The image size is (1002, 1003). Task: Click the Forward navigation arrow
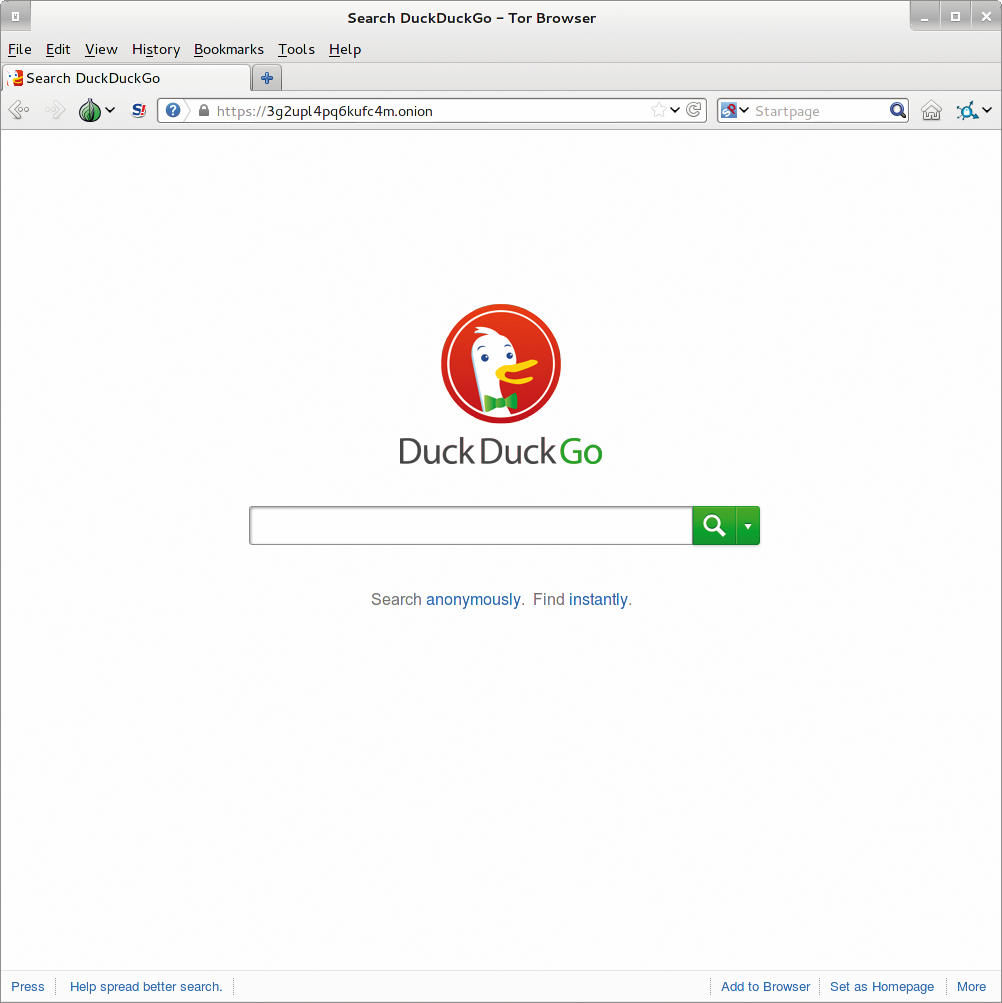(x=55, y=110)
